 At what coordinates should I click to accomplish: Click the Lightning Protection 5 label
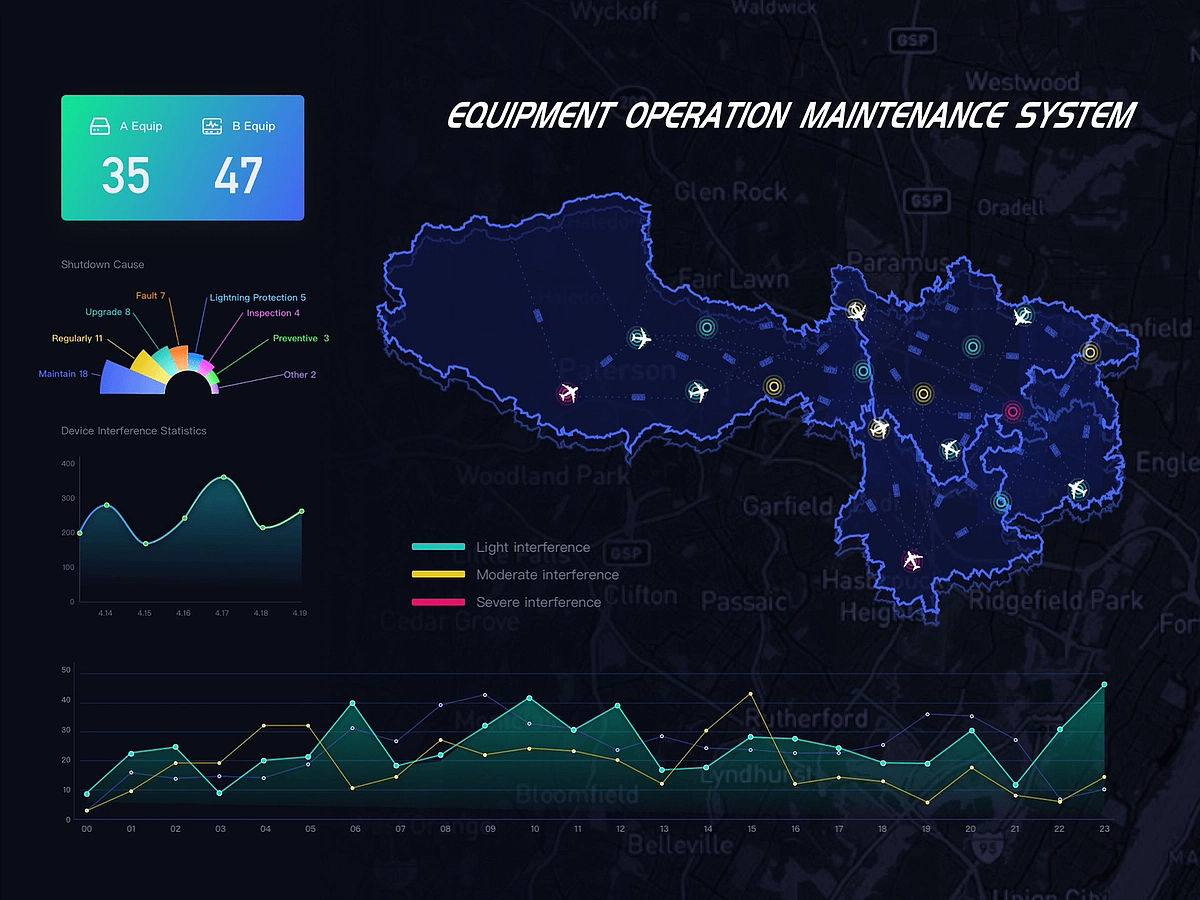click(x=257, y=298)
